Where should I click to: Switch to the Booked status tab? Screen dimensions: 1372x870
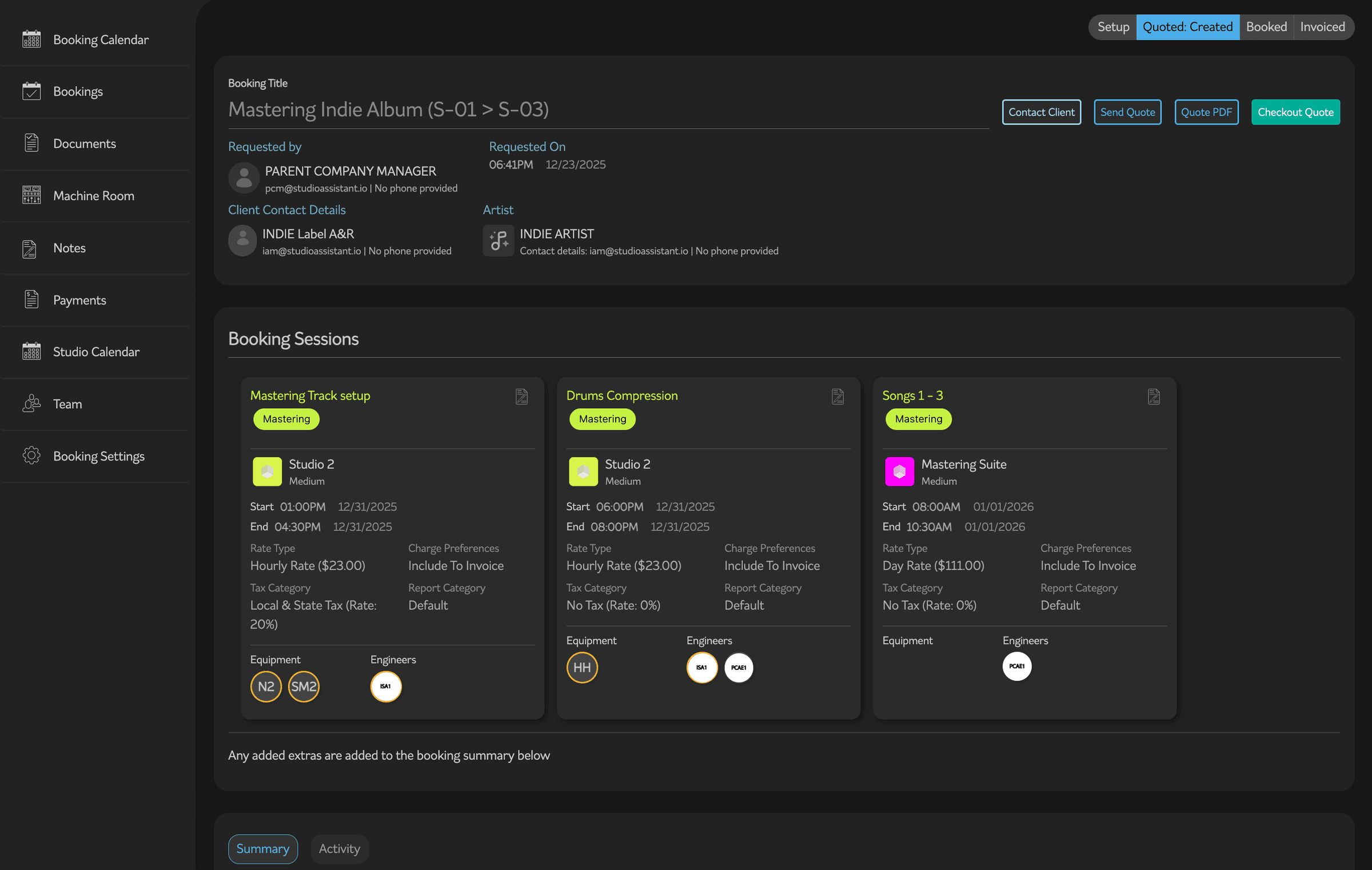tap(1266, 27)
